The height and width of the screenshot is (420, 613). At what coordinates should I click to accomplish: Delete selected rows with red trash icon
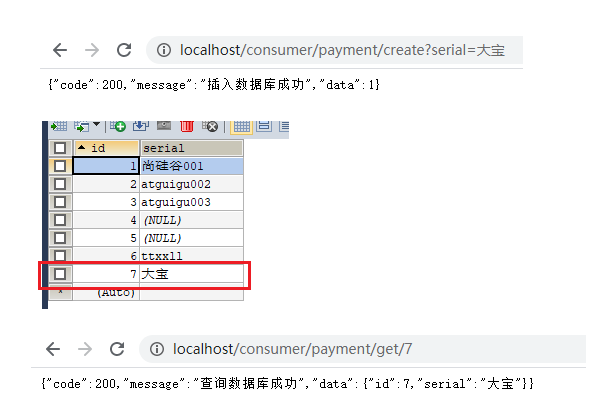click(x=187, y=126)
